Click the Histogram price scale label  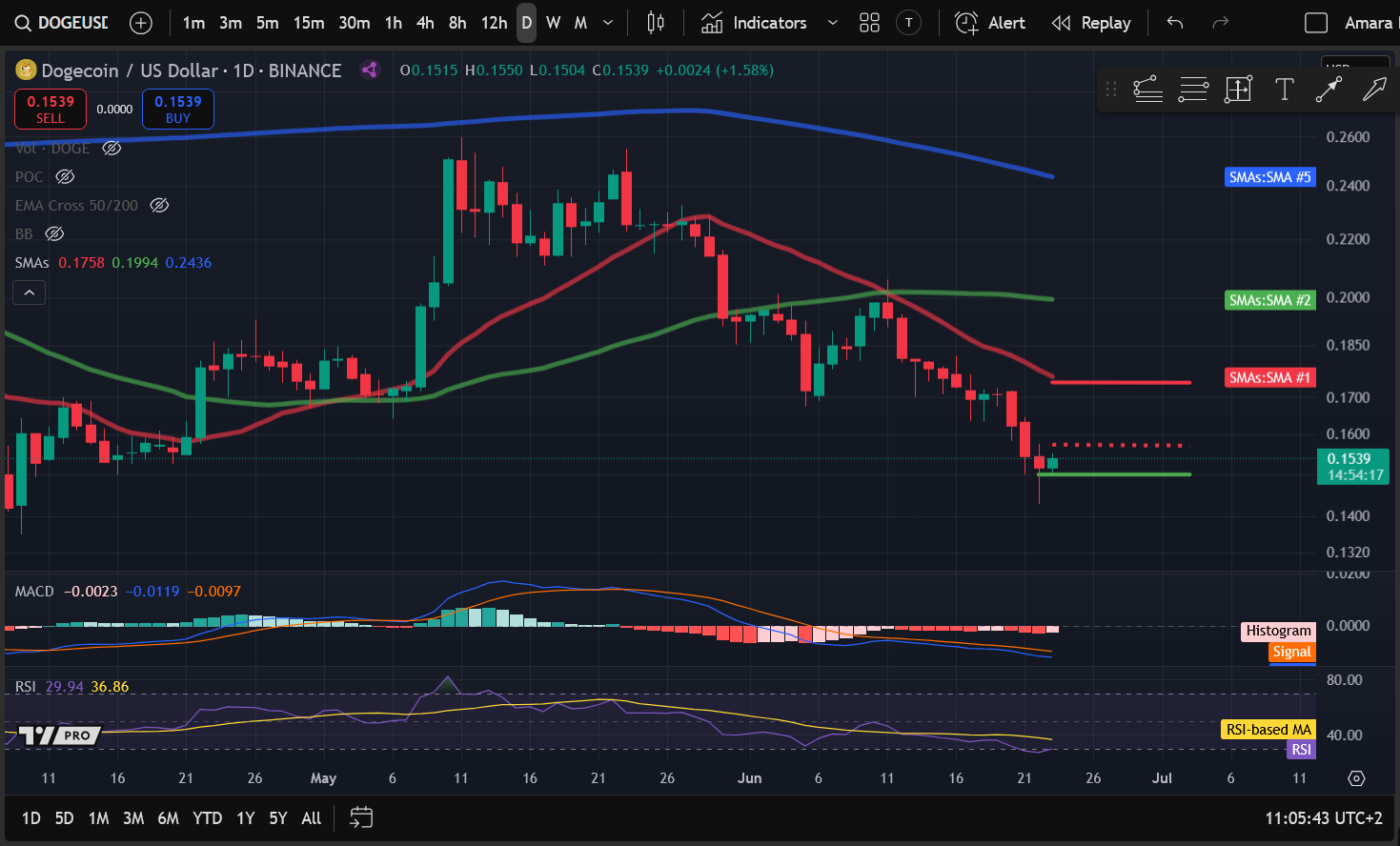1278,631
